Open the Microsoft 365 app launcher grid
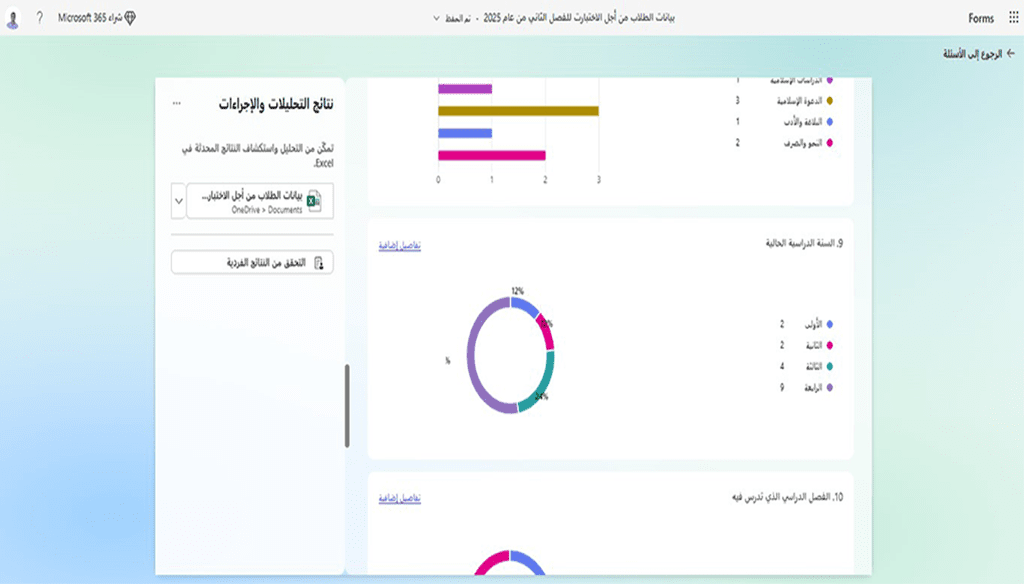This screenshot has height=584, width=1024. tap(1013, 18)
